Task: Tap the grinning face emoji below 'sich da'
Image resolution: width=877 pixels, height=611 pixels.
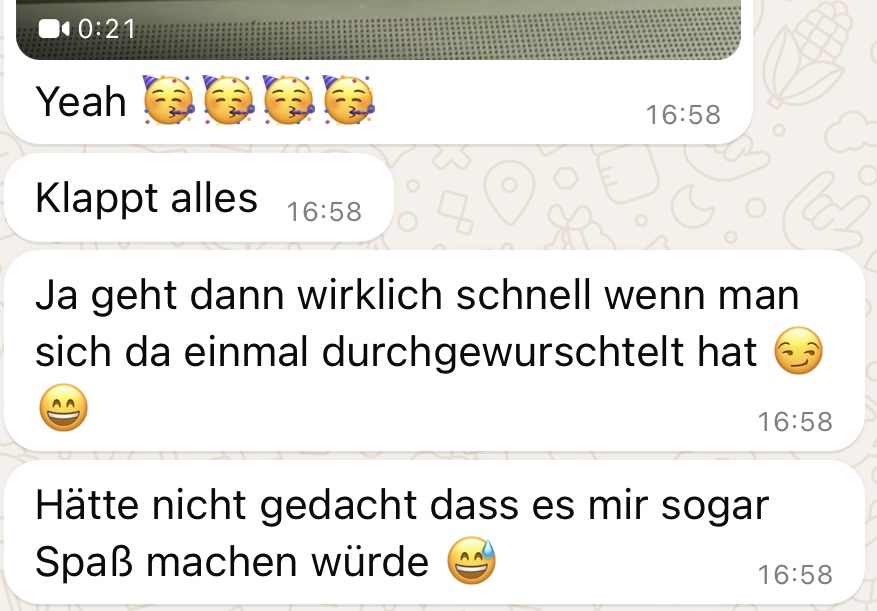Action: pos(64,407)
